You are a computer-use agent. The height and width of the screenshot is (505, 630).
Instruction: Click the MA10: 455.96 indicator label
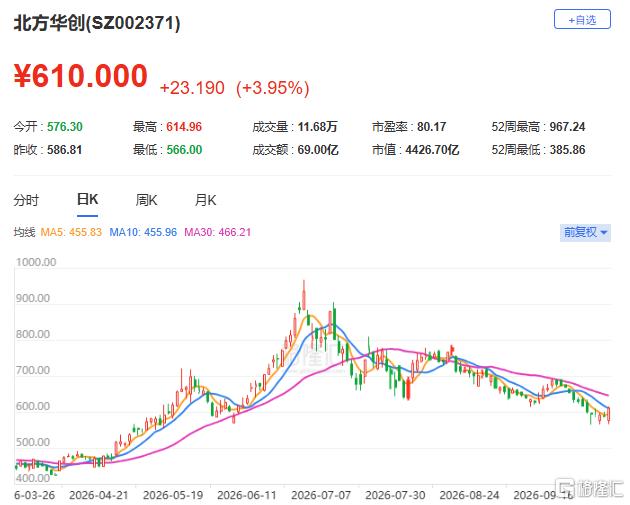point(143,232)
